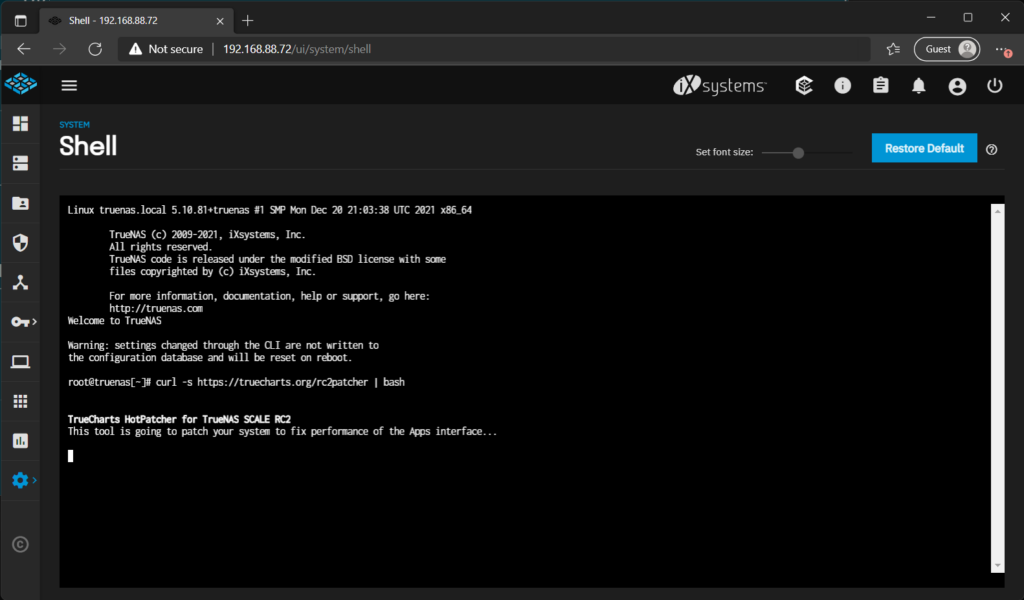Go back in the browser
The image size is (1024, 600).
24,49
